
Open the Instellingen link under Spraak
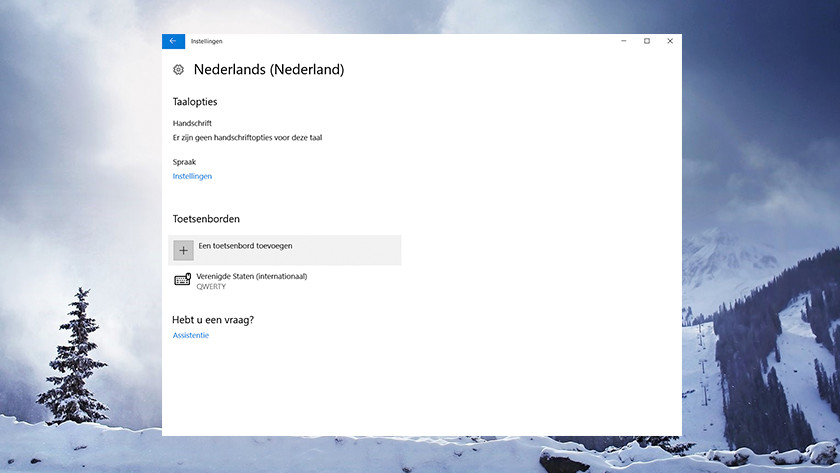(192, 176)
